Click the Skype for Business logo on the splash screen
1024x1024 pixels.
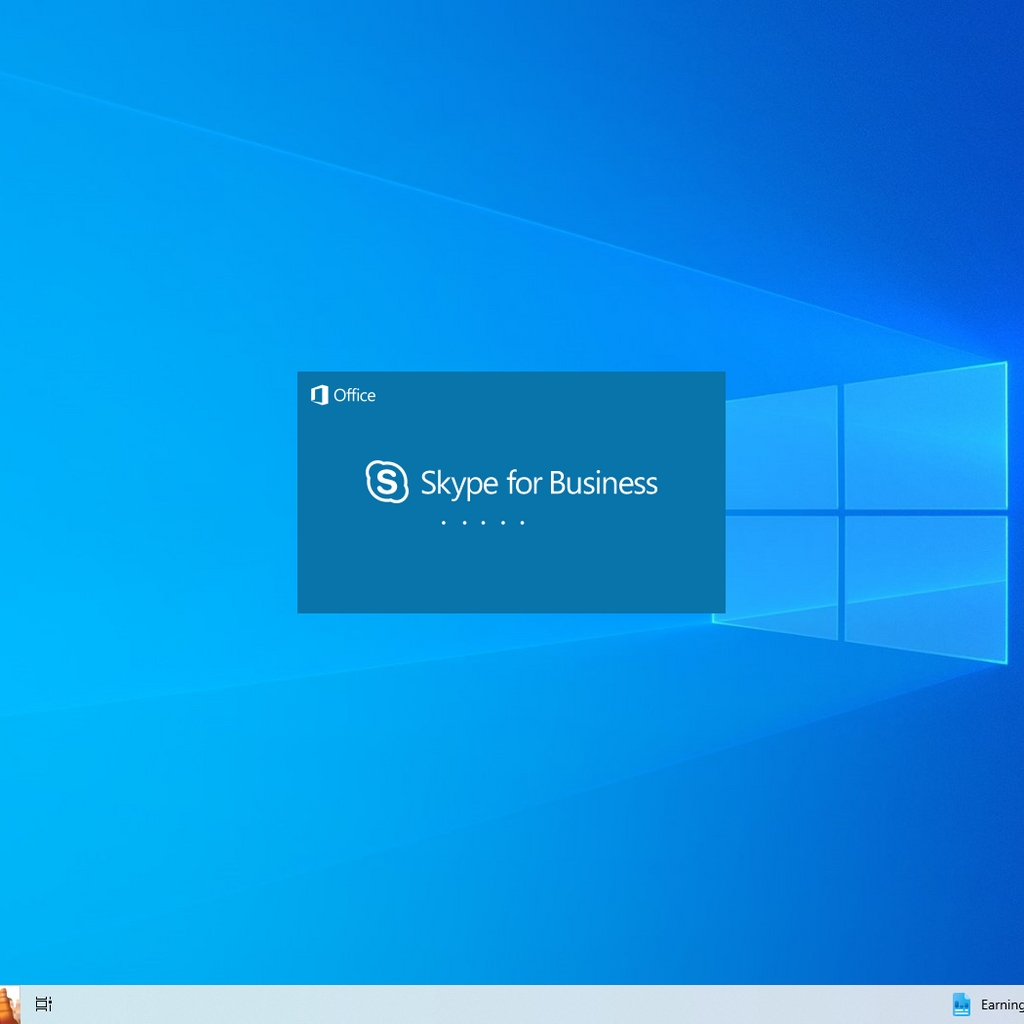(387, 482)
